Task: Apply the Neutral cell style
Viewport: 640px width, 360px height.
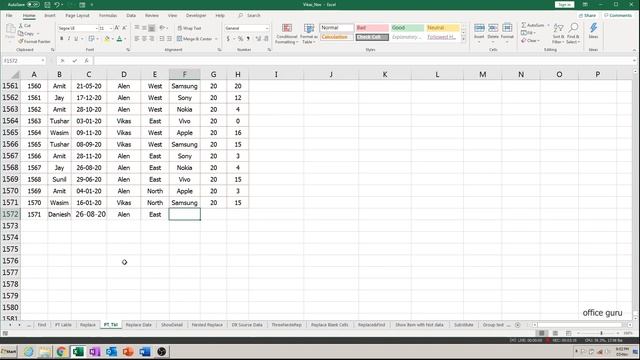Action: pos(443,28)
